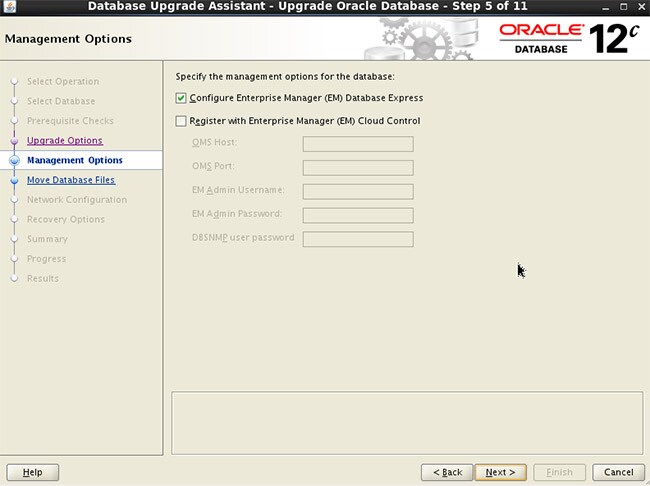Click the Network Configuration step text

point(77,199)
